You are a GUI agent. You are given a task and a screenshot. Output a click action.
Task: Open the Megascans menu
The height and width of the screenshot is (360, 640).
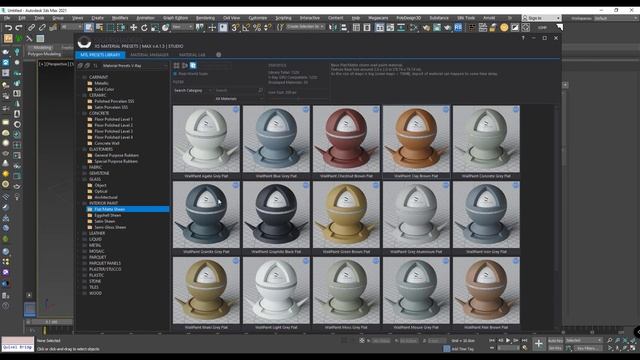tap(378, 18)
